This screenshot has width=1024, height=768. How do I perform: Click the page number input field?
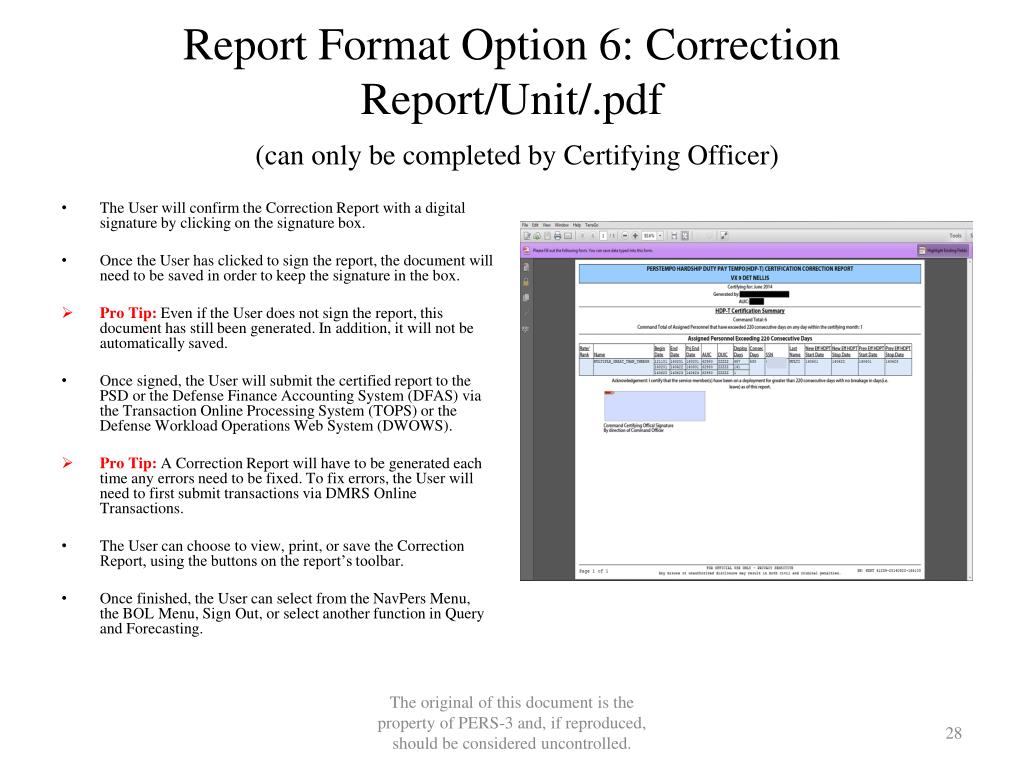(603, 236)
